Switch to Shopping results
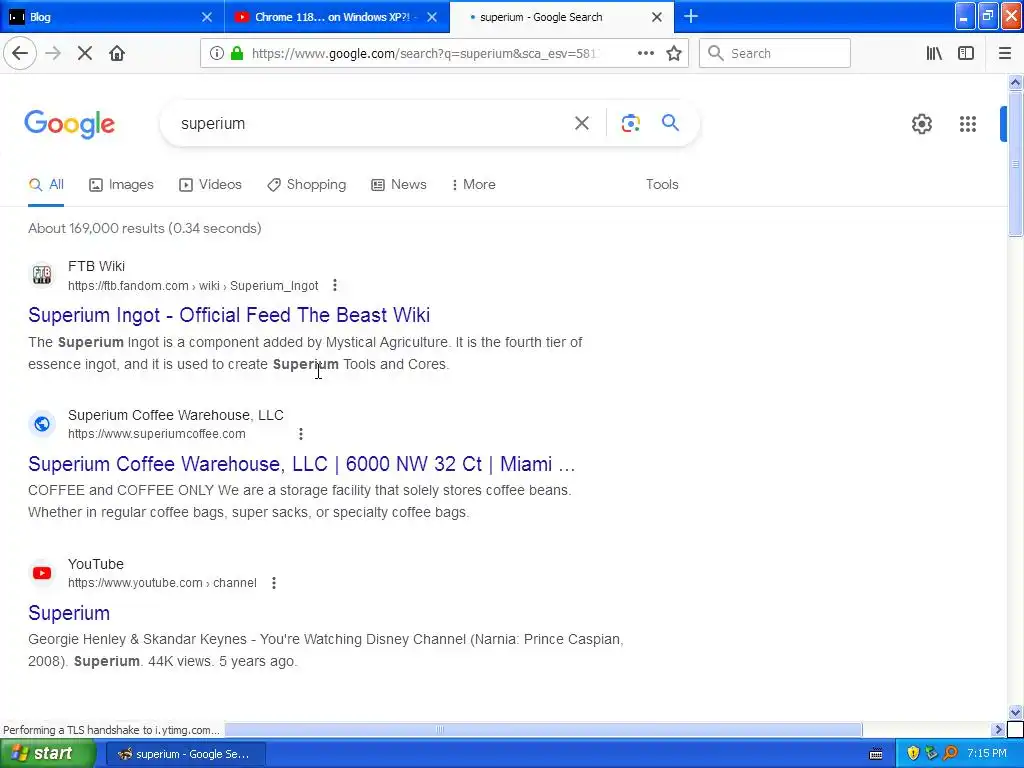Screen dimensions: 1024x768 [x=306, y=185]
